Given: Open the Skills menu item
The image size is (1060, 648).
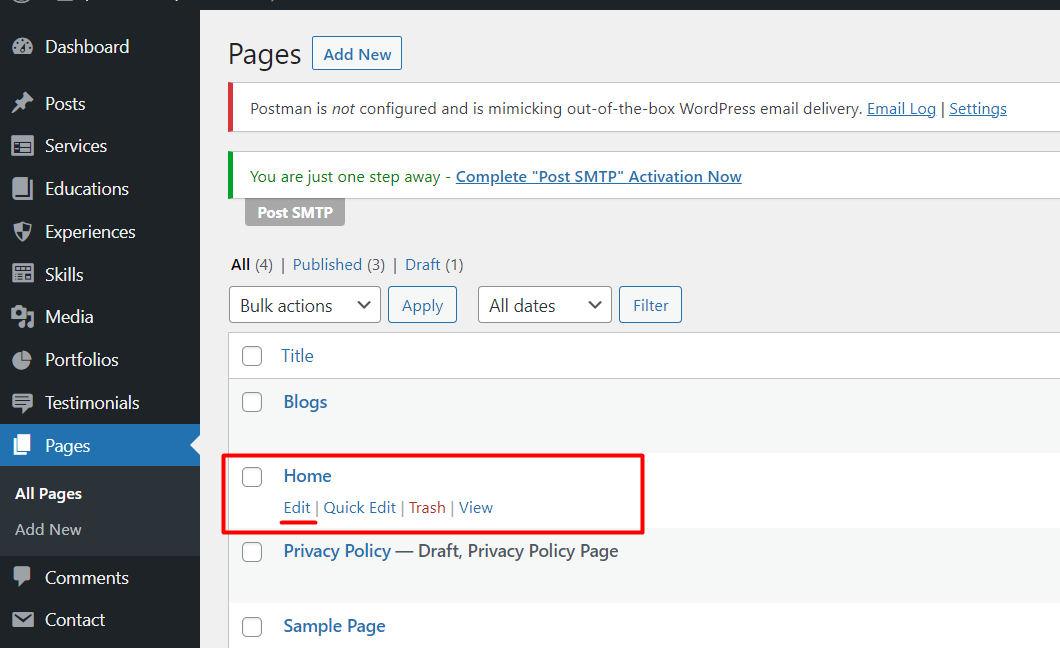Looking at the screenshot, I should [x=64, y=275].
